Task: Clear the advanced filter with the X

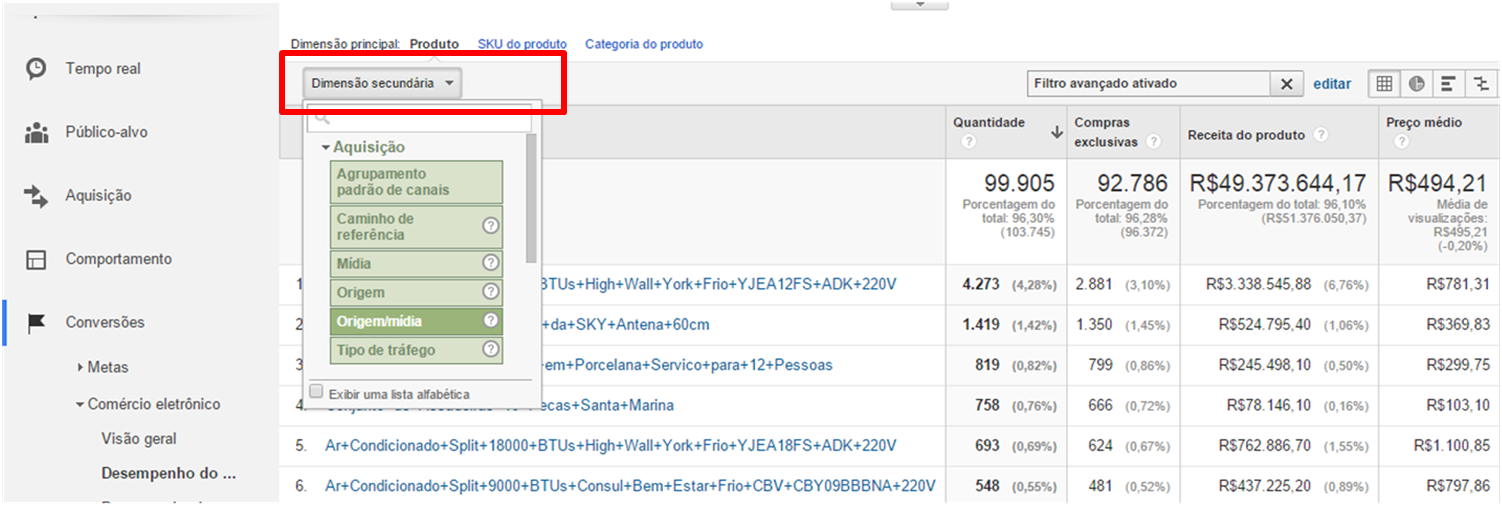Action: tap(1286, 84)
